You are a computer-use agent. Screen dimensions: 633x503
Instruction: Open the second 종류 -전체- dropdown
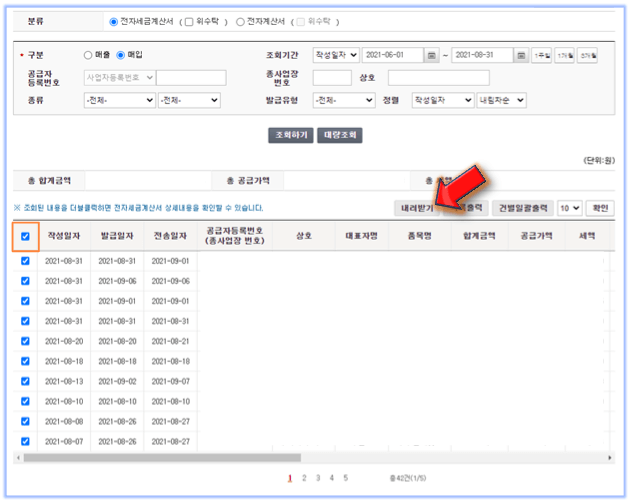pos(189,100)
